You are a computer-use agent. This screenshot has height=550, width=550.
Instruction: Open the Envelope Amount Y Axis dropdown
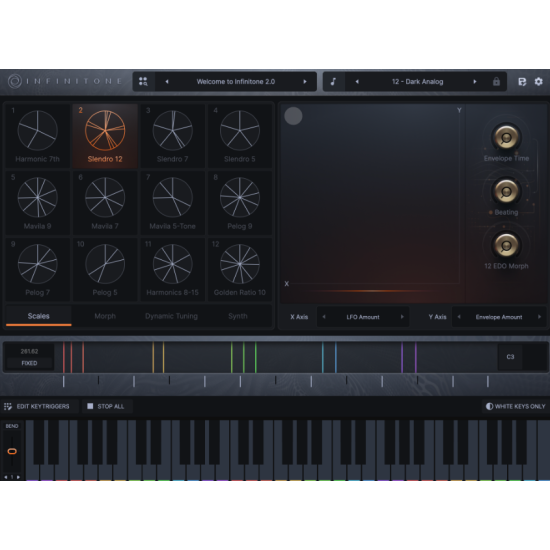pos(499,317)
